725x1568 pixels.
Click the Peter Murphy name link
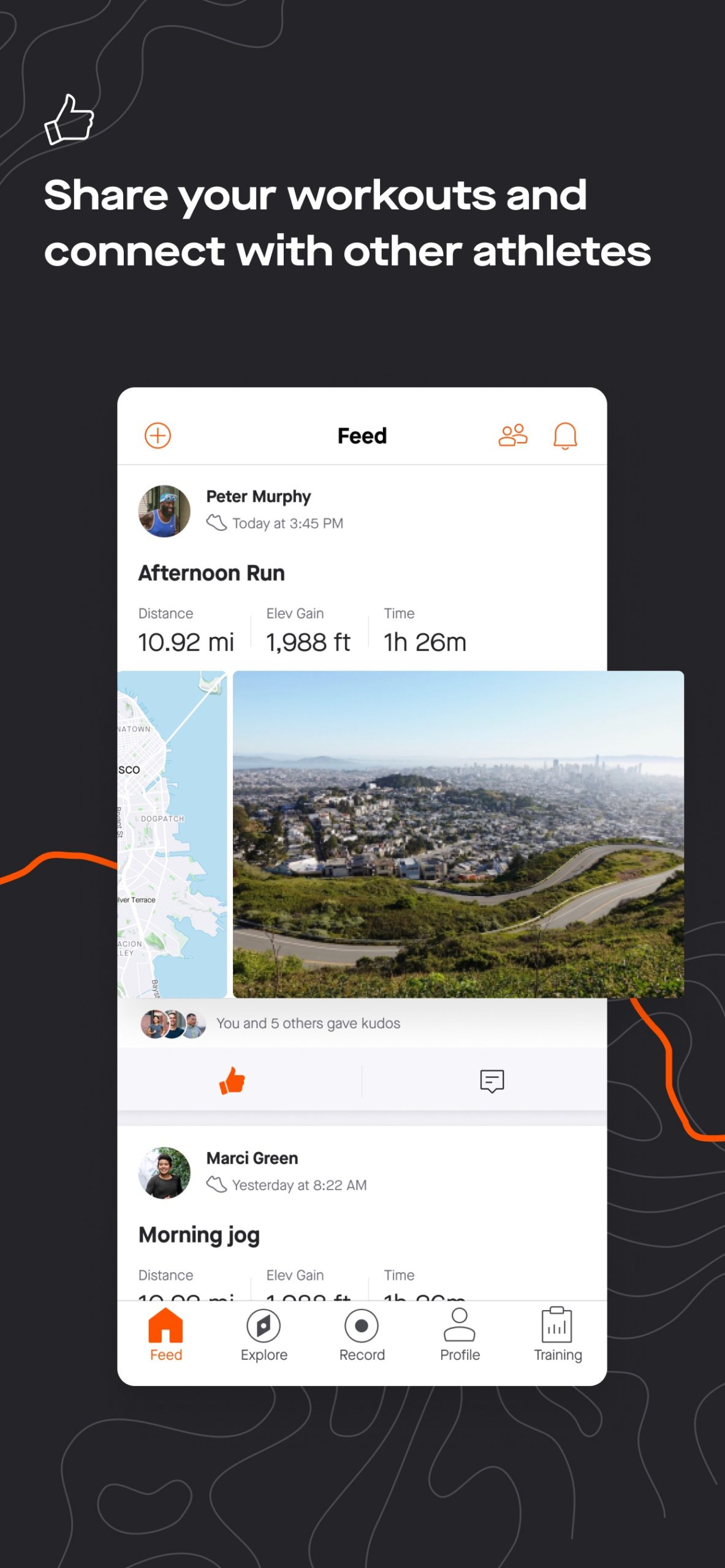pos(259,496)
